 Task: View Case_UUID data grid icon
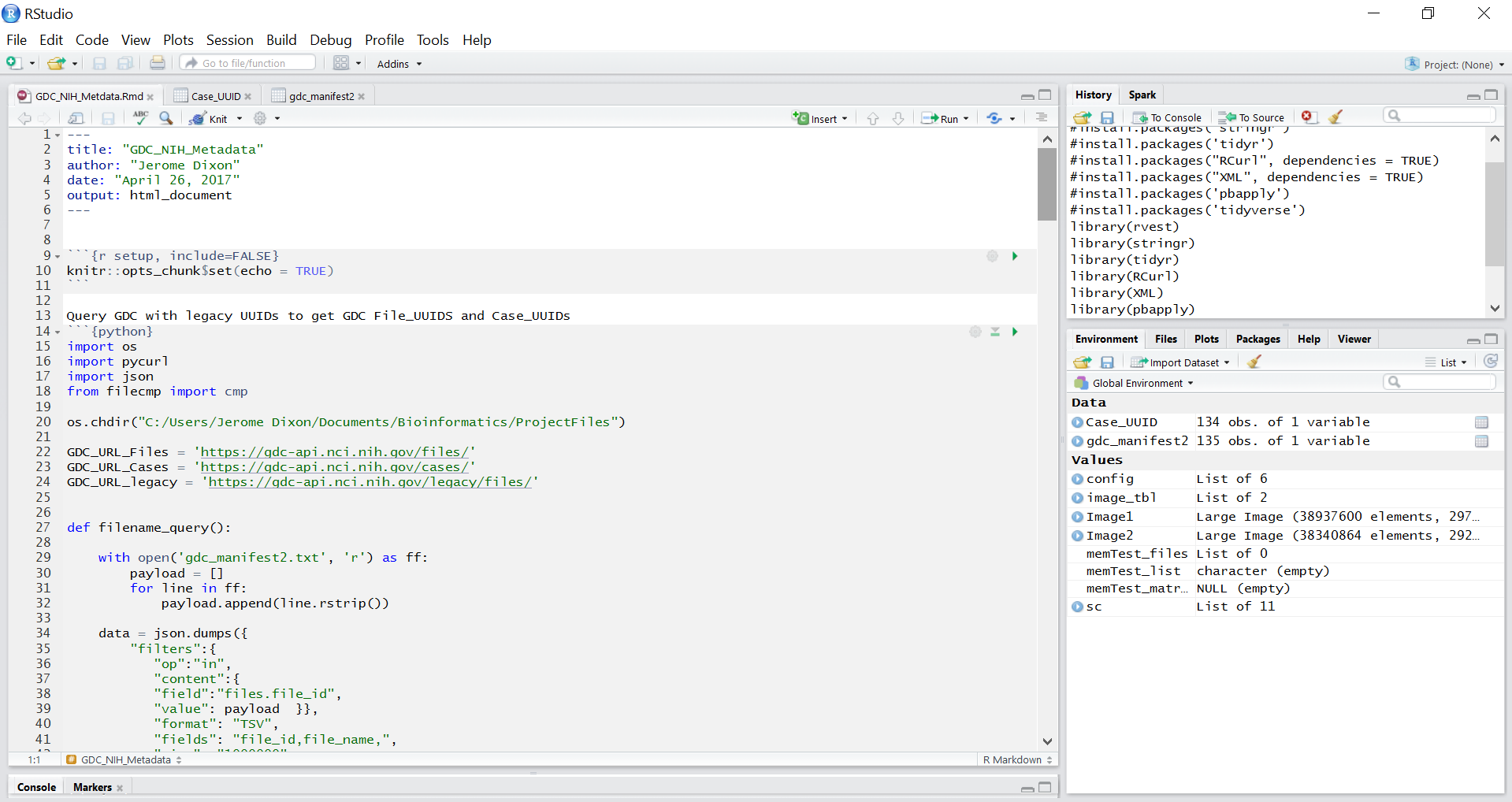[1481, 422]
